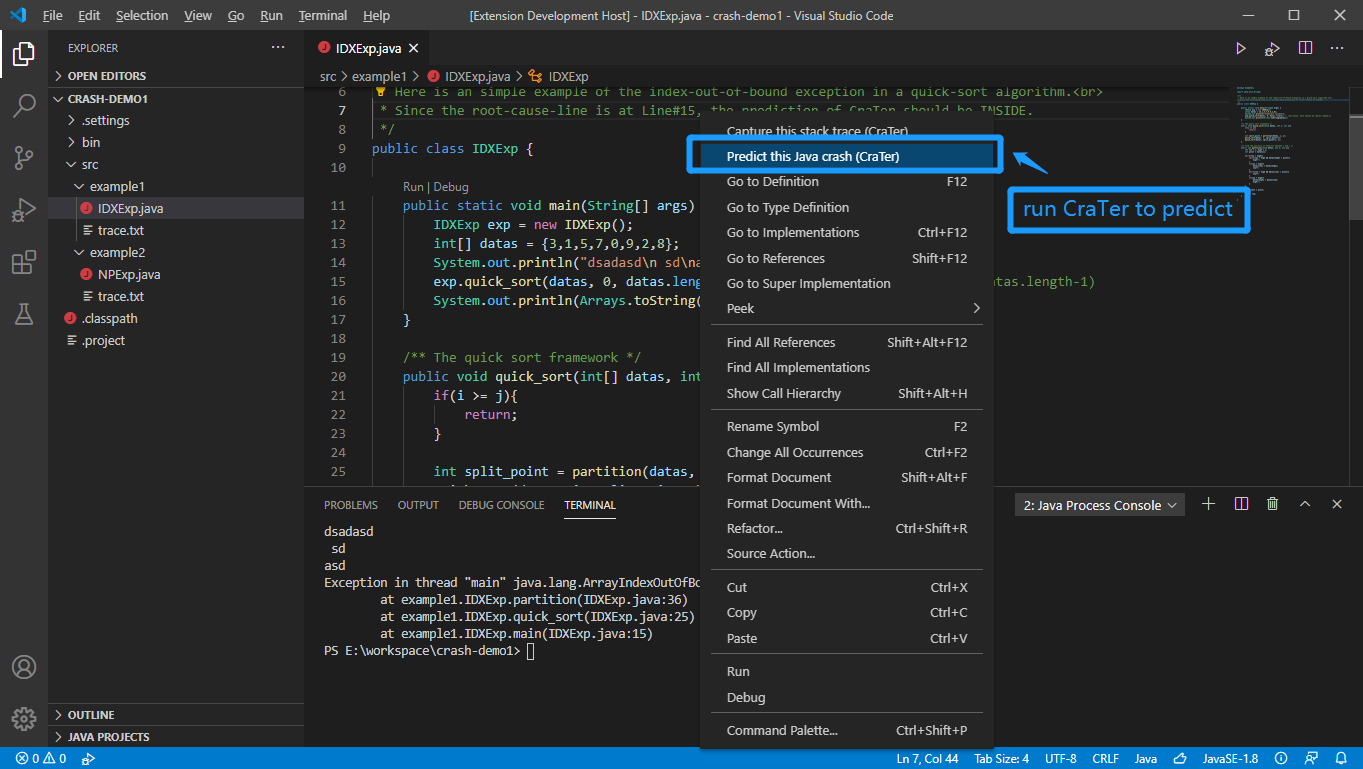Click the lightbulb code action icon
The height and width of the screenshot is (769, 1363).
381,91
